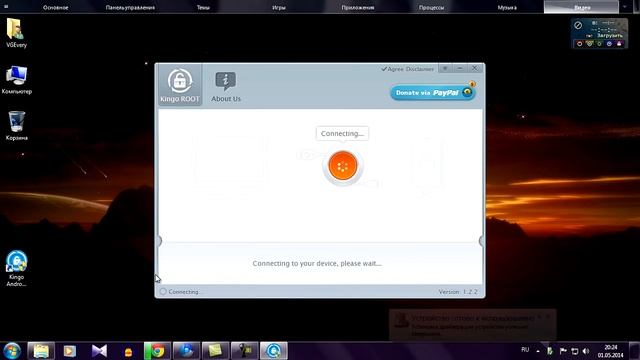The height and width of the screenshot is (360, 640).
Task: Open the Kingo window dropdown arrow menu
Action: coord(445,68)
